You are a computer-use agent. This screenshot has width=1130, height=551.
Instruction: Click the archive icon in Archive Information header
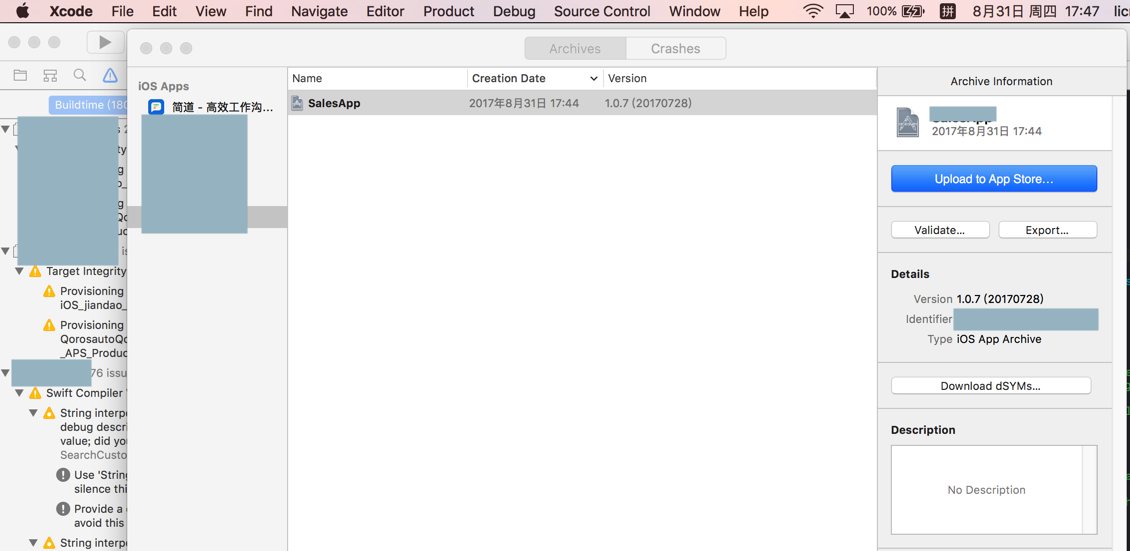(x=907, y=122)
